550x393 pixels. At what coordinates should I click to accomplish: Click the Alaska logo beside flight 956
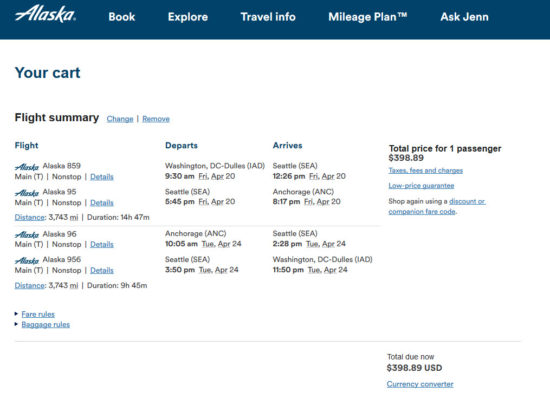tap(27, 260)
